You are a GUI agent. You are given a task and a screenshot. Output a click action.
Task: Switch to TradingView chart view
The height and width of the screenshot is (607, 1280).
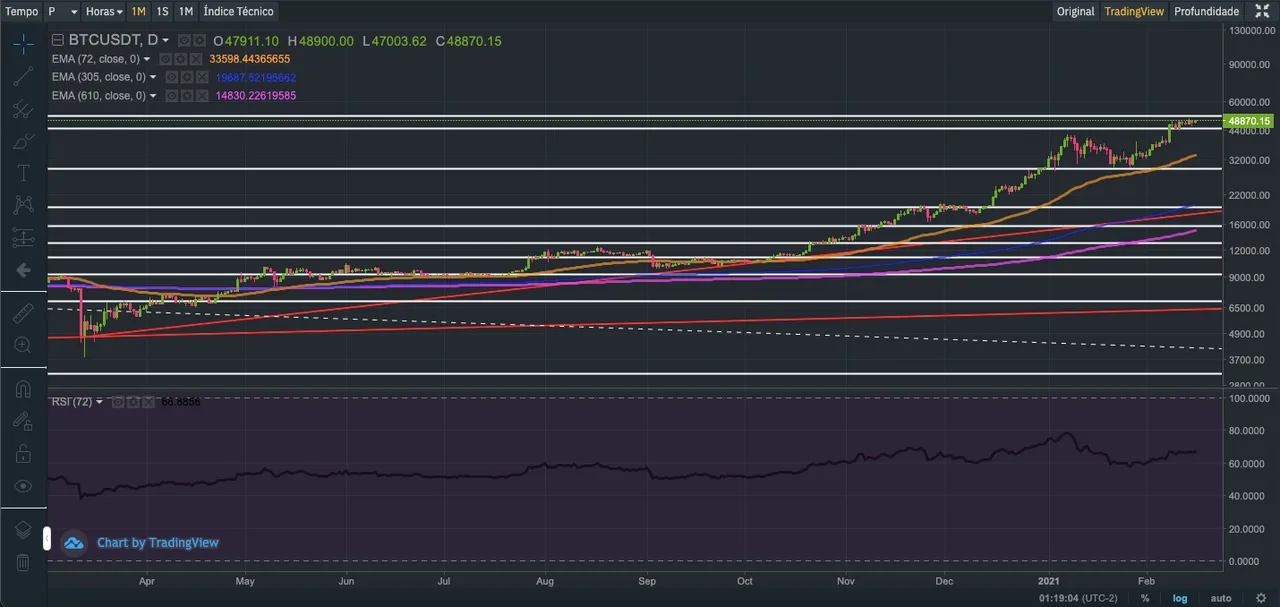[1134, 11]
